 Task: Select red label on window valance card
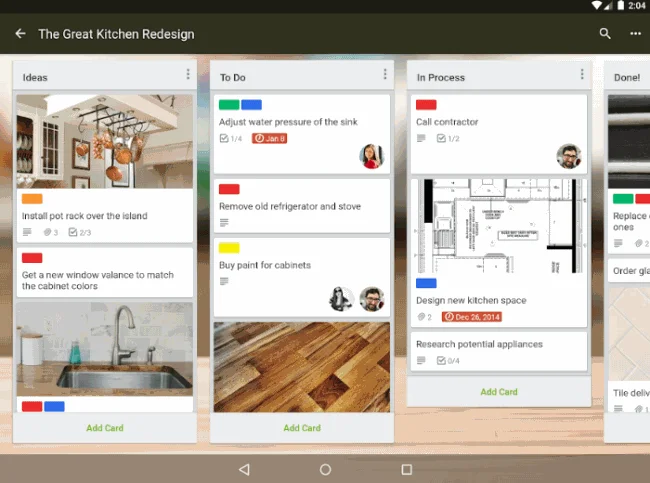click(32, 258)
